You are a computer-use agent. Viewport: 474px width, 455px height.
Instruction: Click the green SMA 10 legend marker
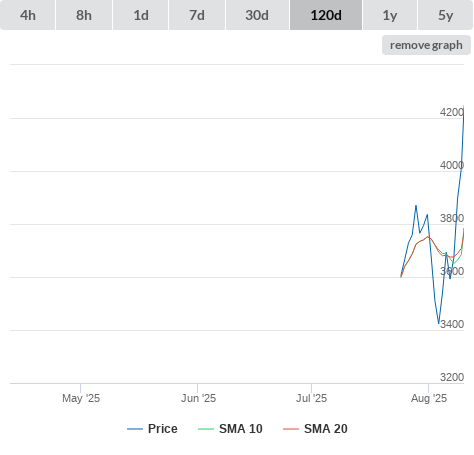[x=206, y=429]
